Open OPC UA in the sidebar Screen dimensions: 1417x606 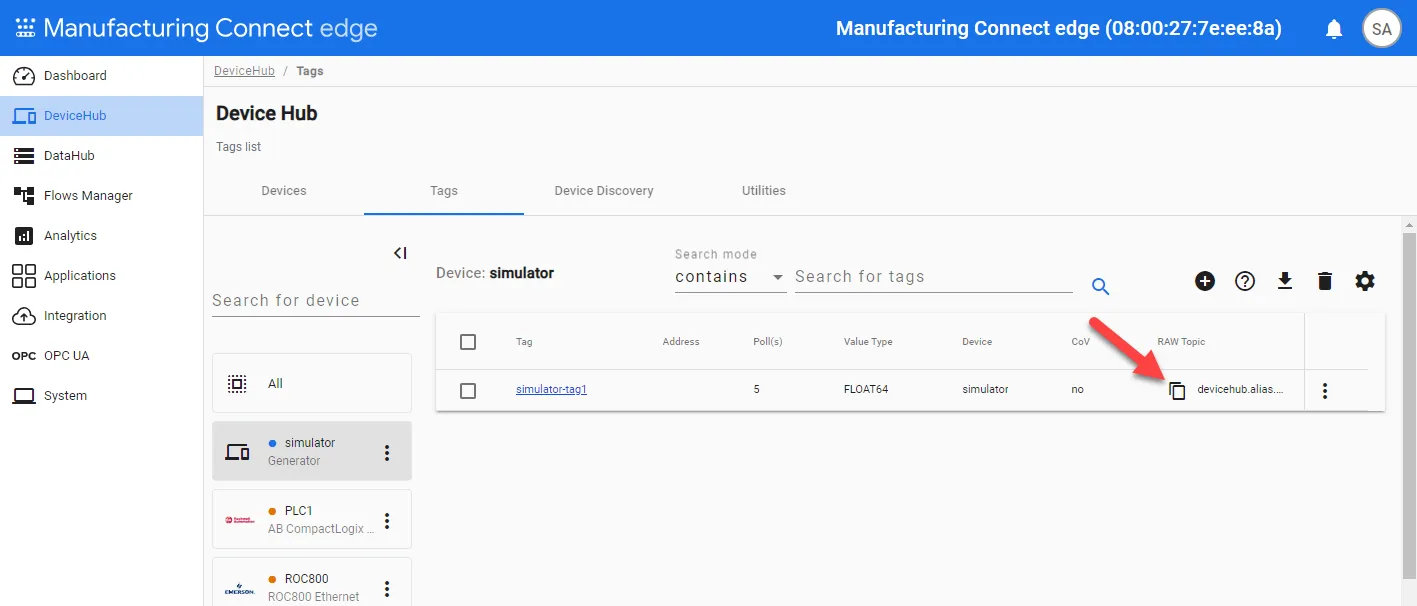coord(101,356)
